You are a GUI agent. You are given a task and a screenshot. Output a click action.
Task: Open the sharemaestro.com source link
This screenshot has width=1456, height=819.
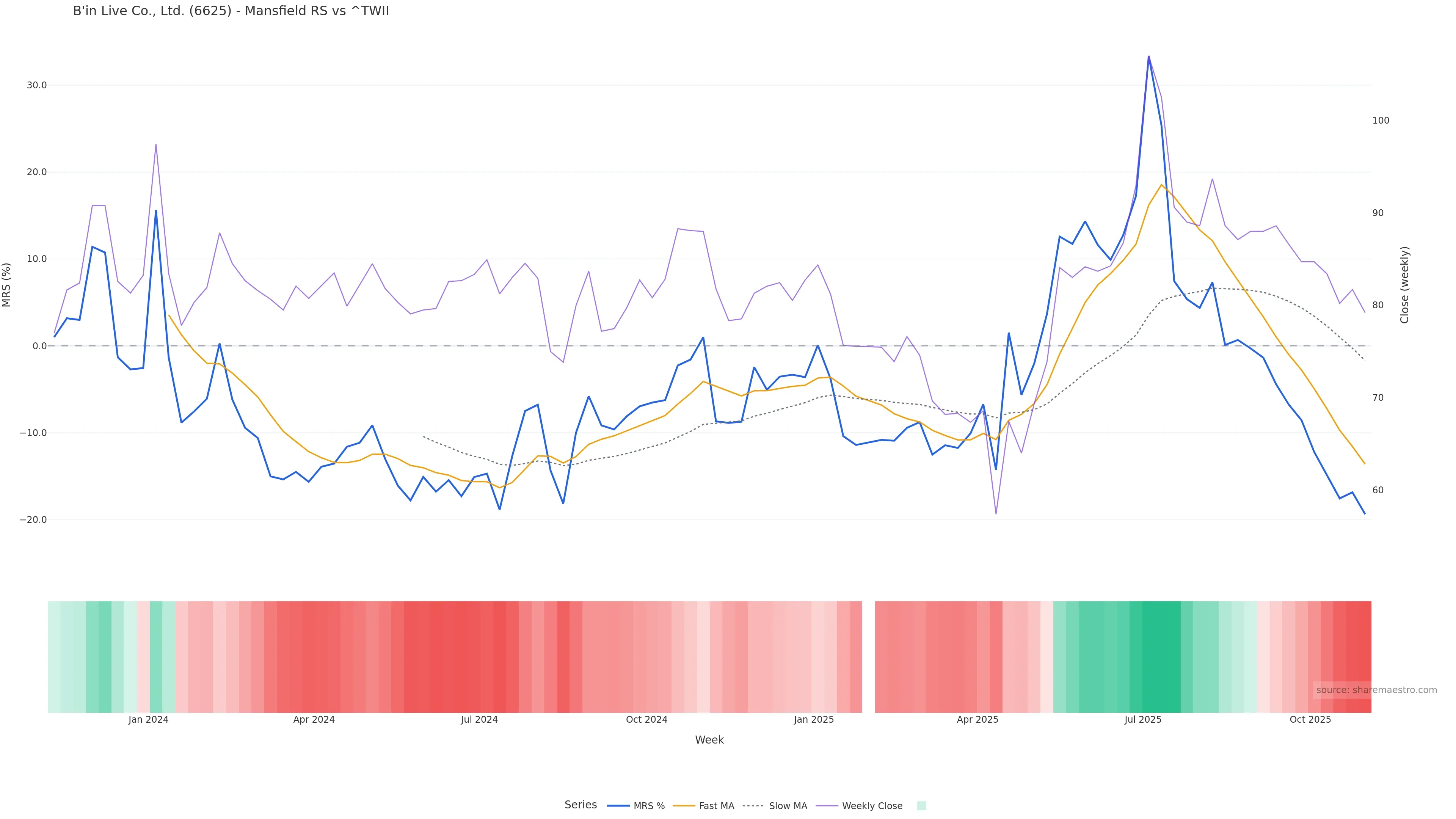[x=1376, y=690]
